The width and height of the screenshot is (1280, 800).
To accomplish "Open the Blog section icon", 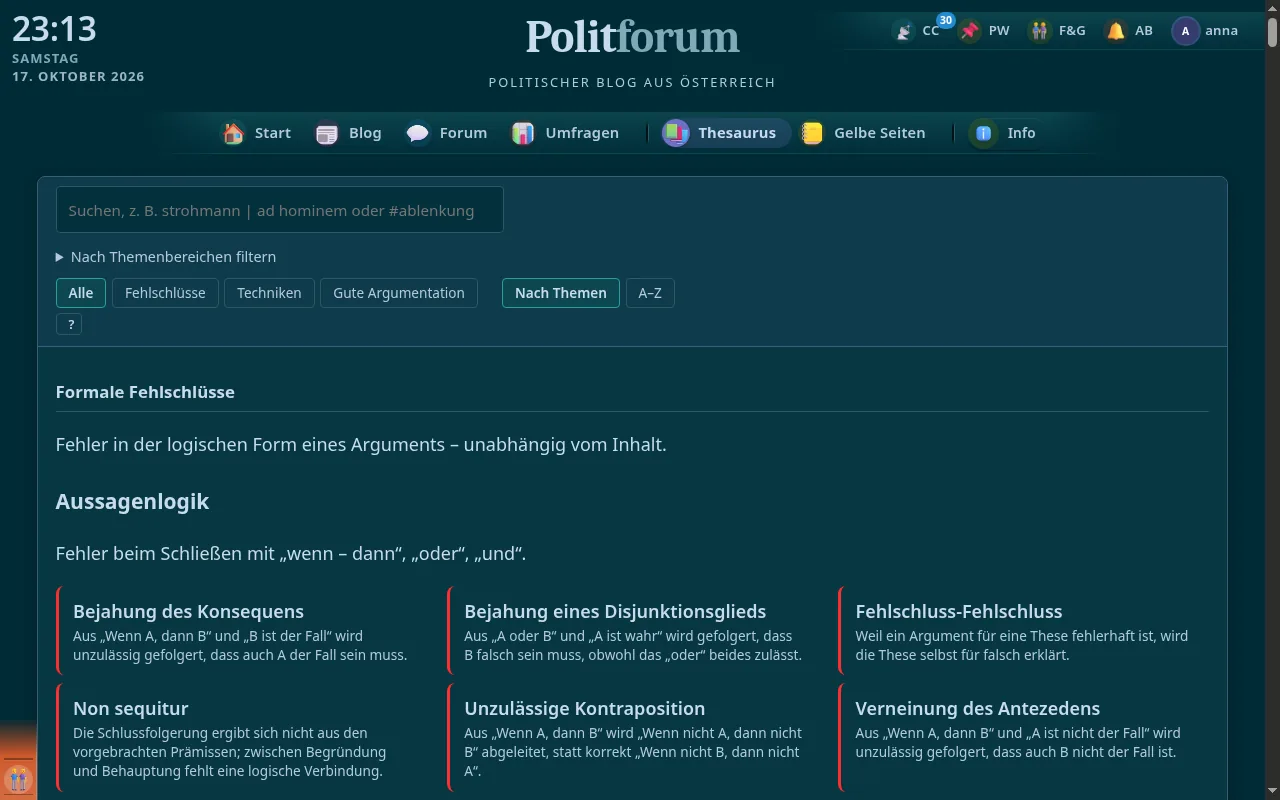I will point(327,133).
